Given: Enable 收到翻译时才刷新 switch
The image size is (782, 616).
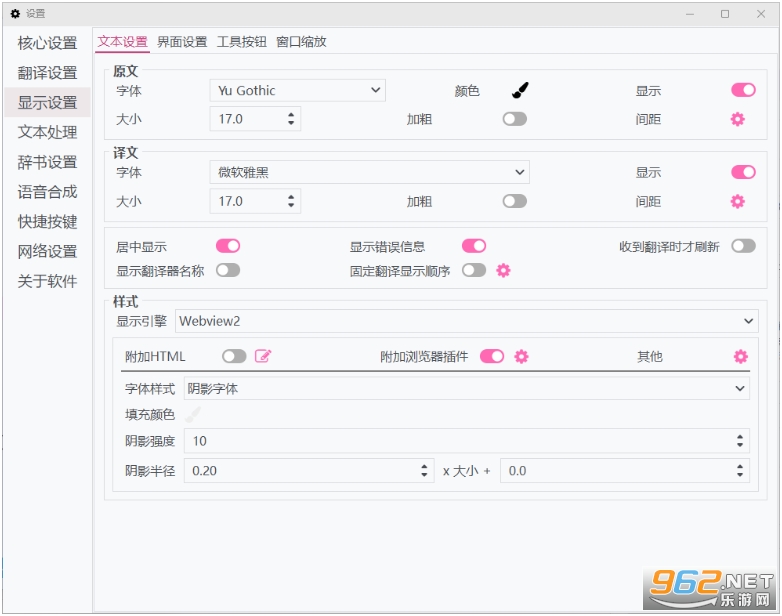Looking at the screenshot, I should tap(743, 246).
